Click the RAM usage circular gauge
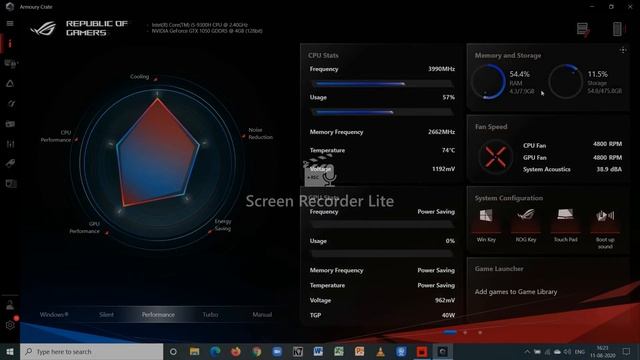The height and width of the screenshot is (360, 640). [489, 82]
